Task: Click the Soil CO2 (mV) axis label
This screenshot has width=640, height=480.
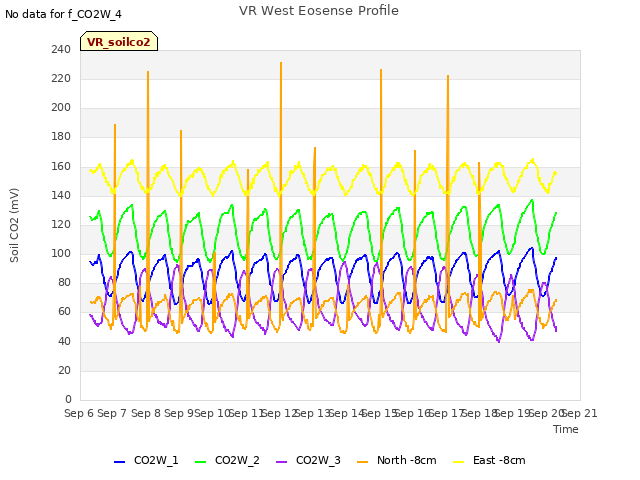Action: [14, 225]
